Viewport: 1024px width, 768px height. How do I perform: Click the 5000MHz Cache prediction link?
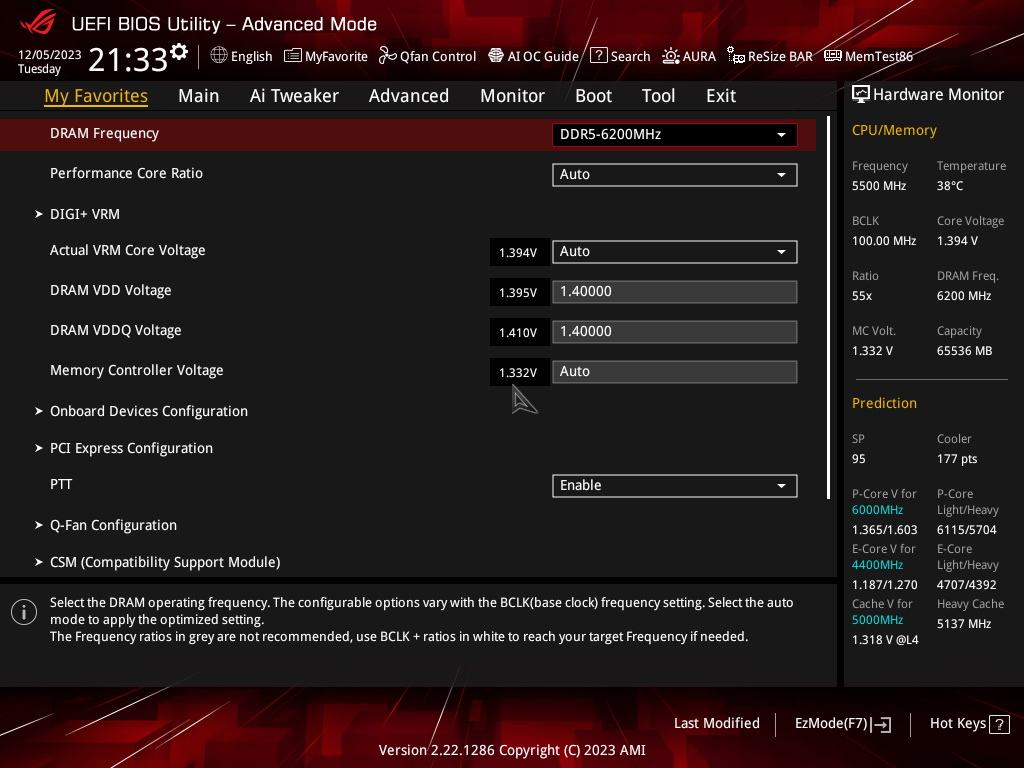(x=877, y=619)
